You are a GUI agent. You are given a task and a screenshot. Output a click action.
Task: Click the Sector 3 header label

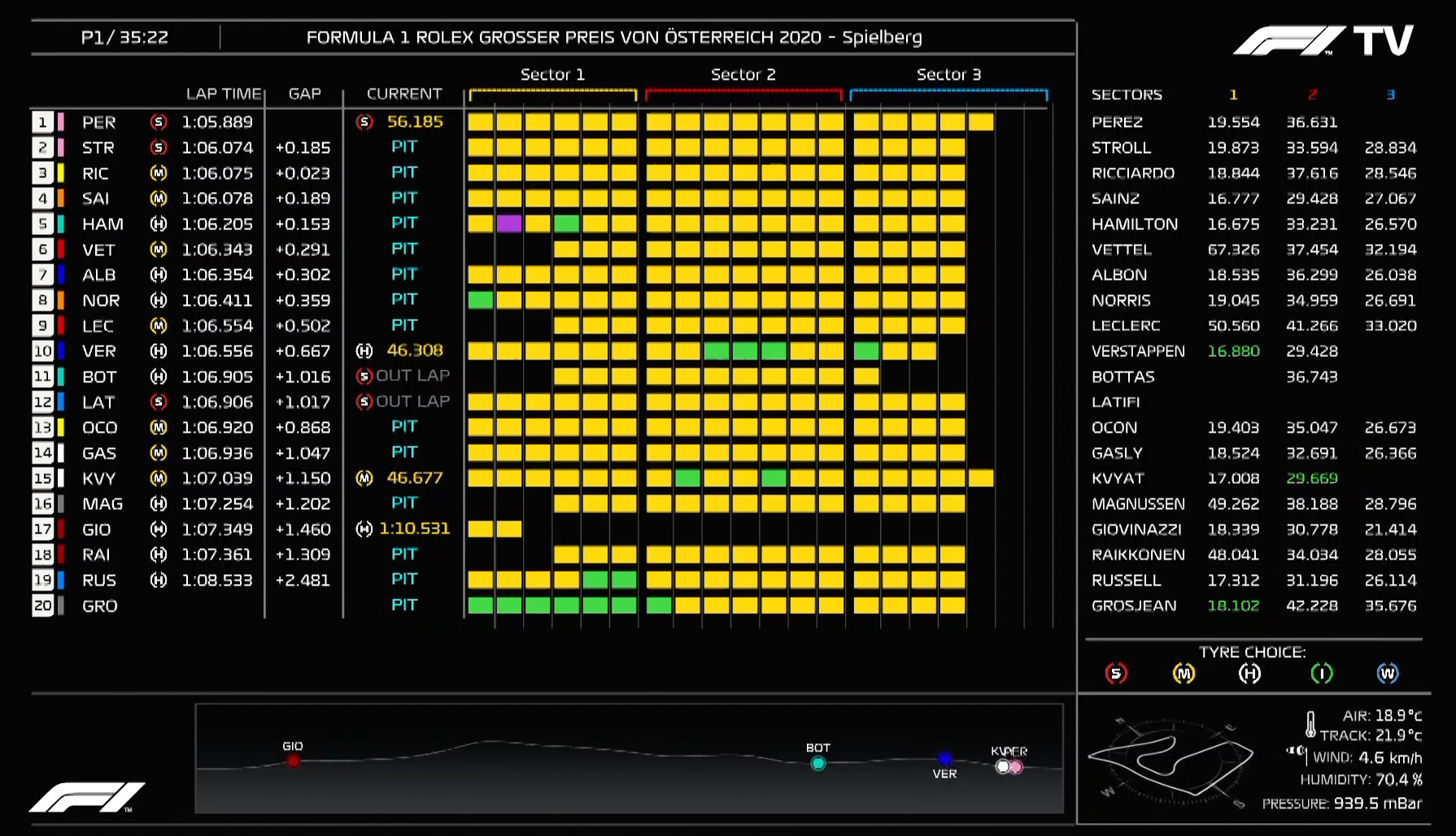pos(948,75)
